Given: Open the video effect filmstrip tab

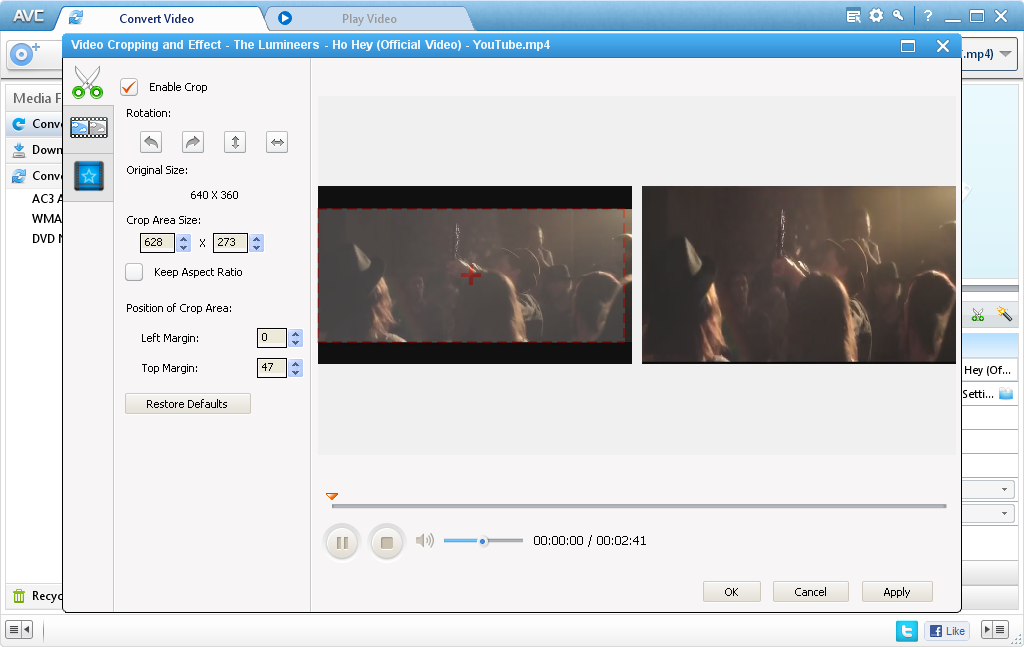Looking at the screenshot, I should point(89,127).
